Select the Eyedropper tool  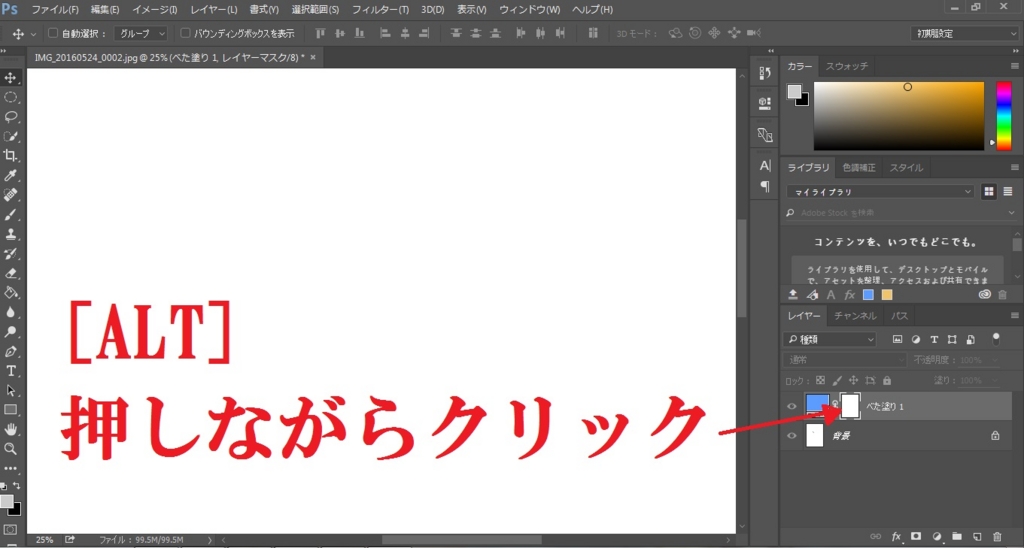click(x=10, y=175)
